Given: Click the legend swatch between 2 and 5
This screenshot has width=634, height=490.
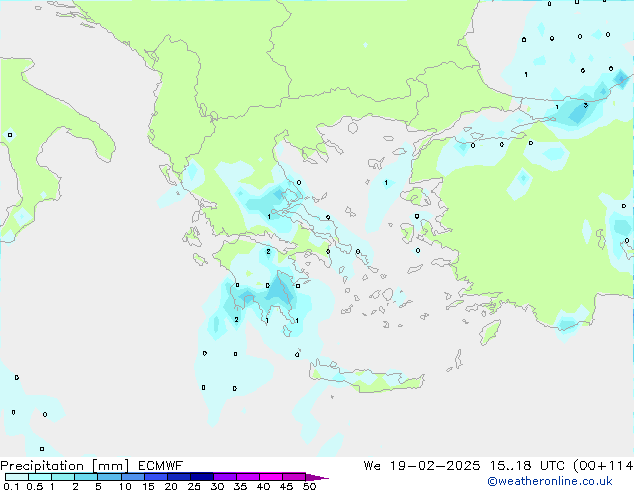Looking at the screenshot, I should [86, 477].
